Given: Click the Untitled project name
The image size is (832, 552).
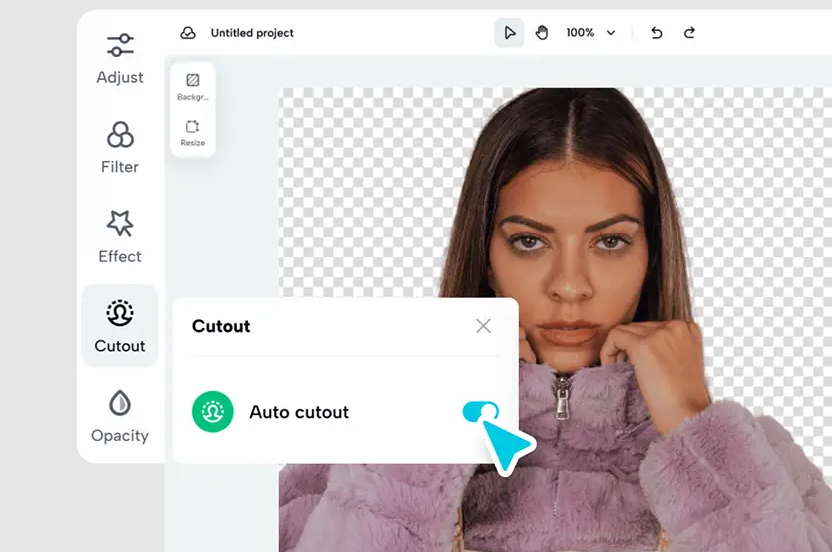Looking at the screenshot, I should click(252, 33).
